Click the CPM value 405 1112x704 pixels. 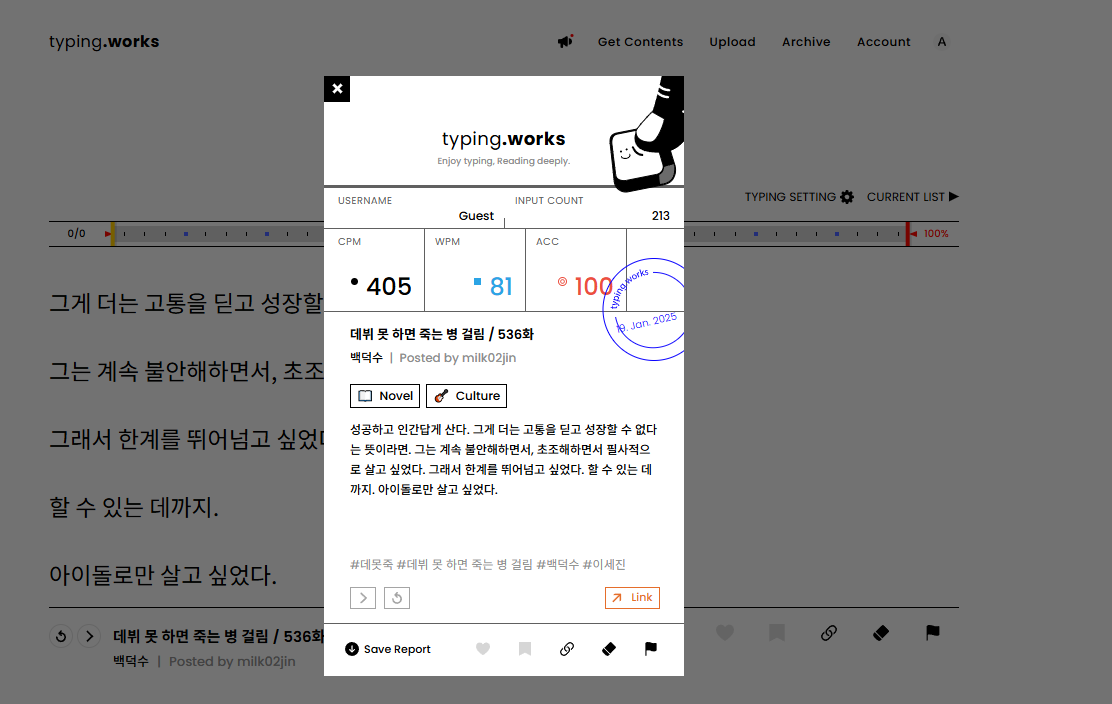pyautogui.click(x=389, y=286)
